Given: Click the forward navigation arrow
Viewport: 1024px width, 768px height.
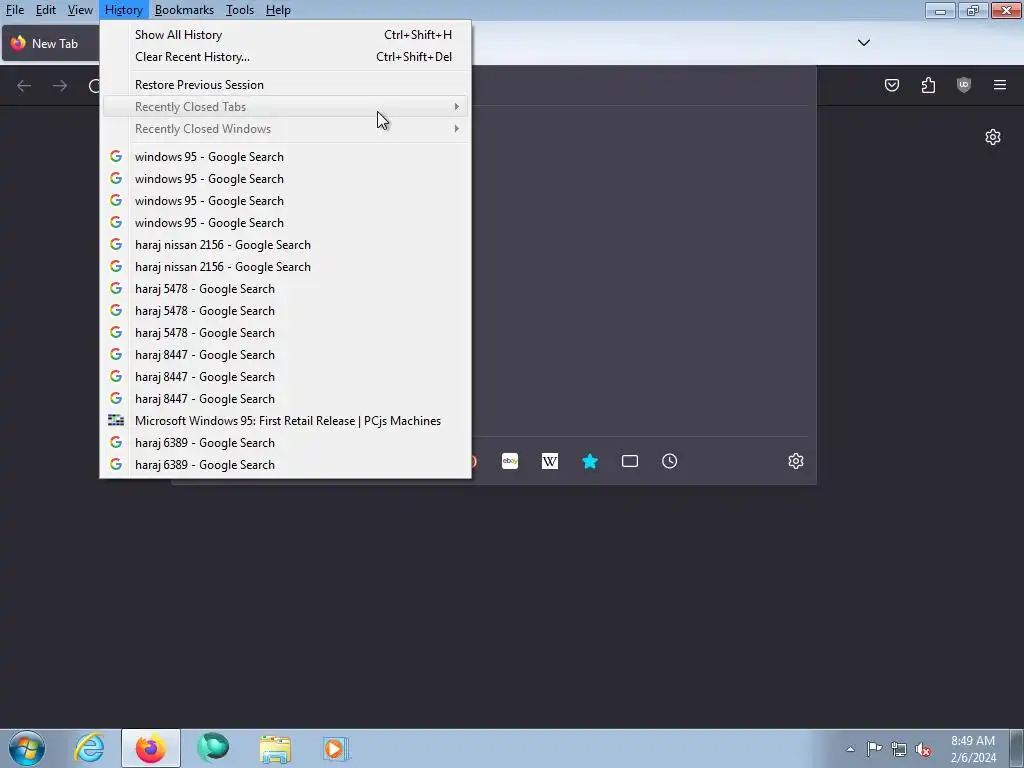Looking at the screenshot, I should pyautogui.click(x=59, y=86).
